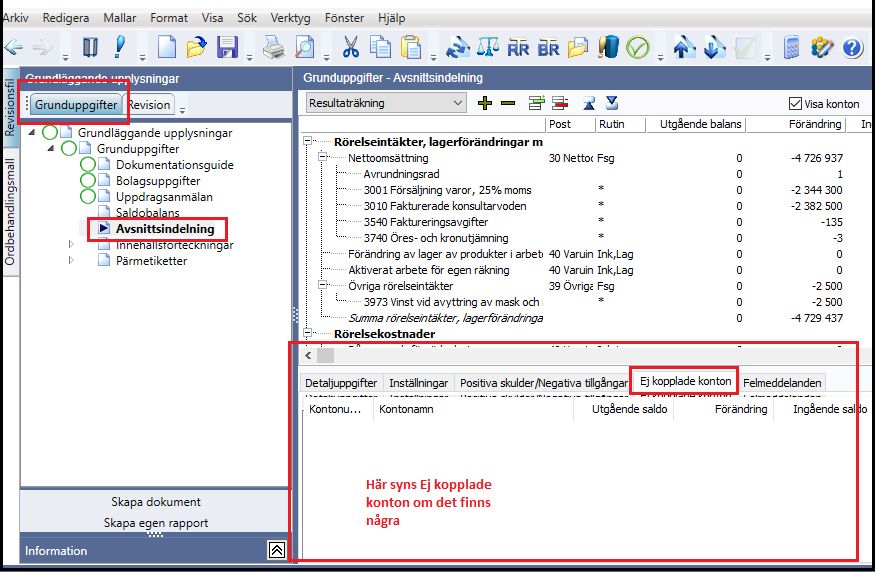Click the yellow minus remove icon

[508, 103]
